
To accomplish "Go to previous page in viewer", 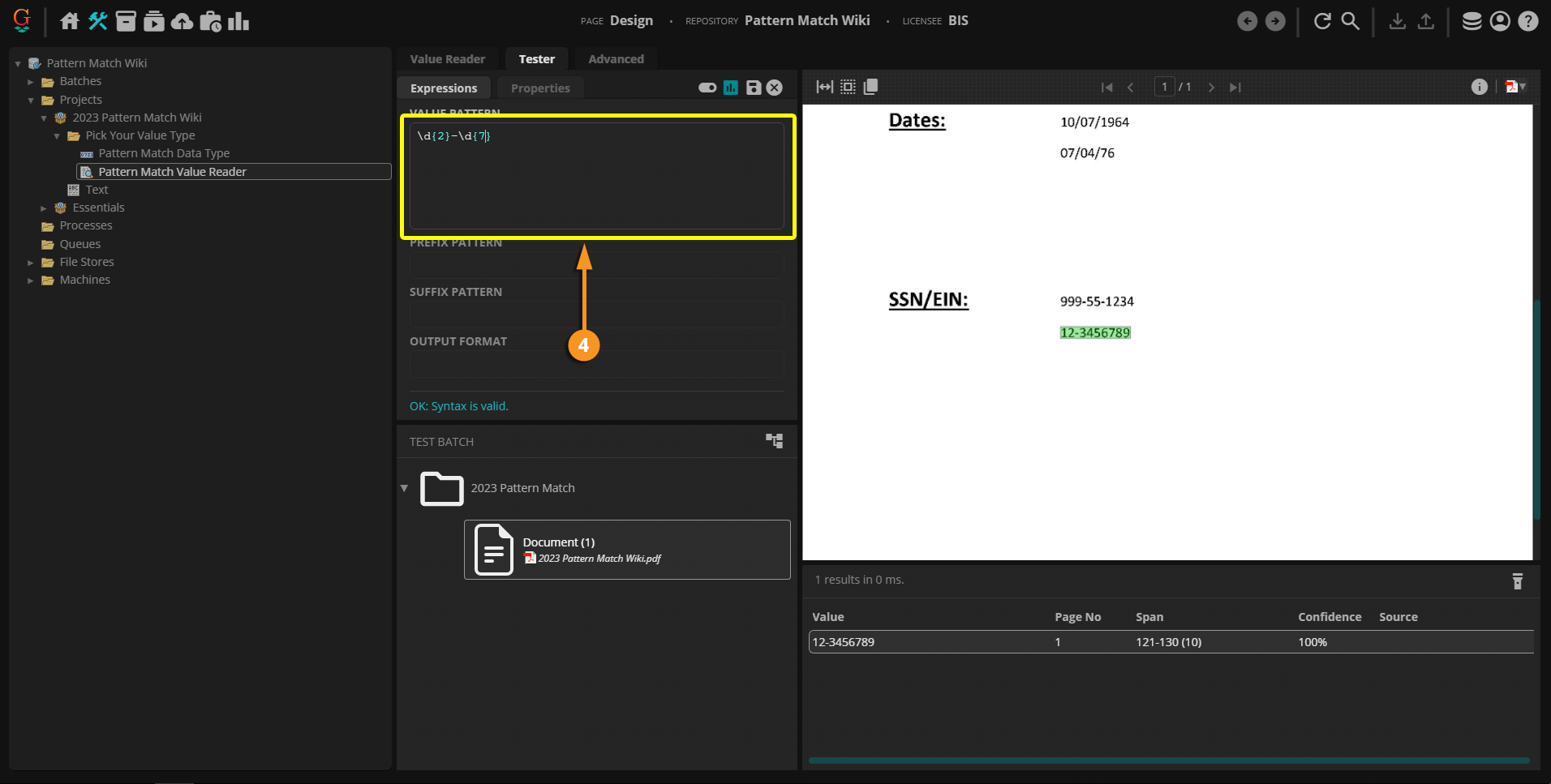I will click(1130, 88).
